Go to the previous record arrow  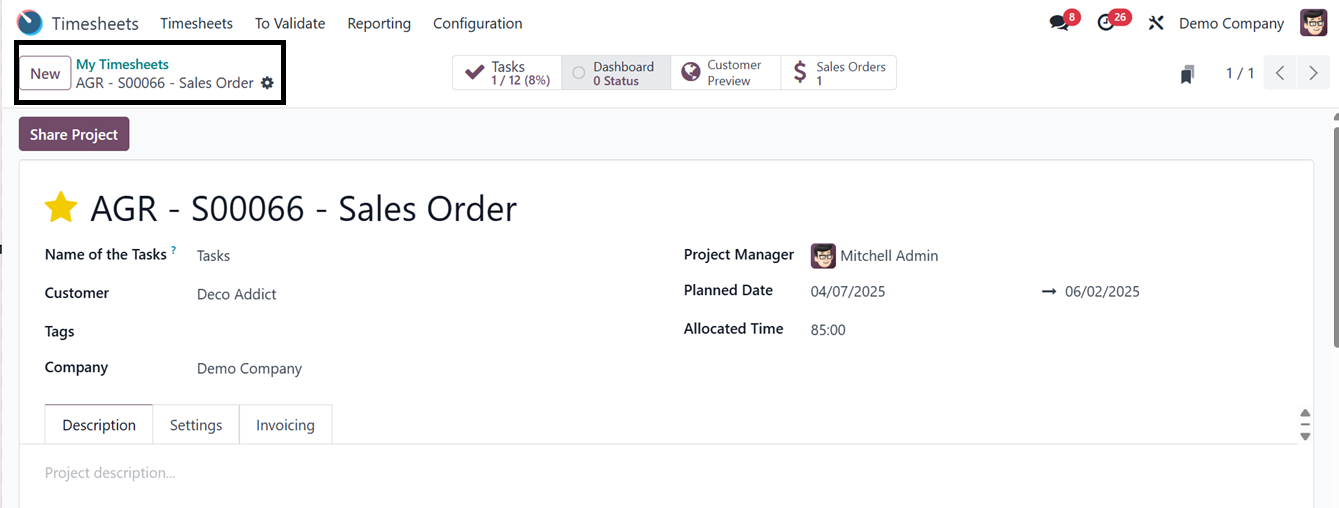pyautogui.click(x=1280, y=73)
